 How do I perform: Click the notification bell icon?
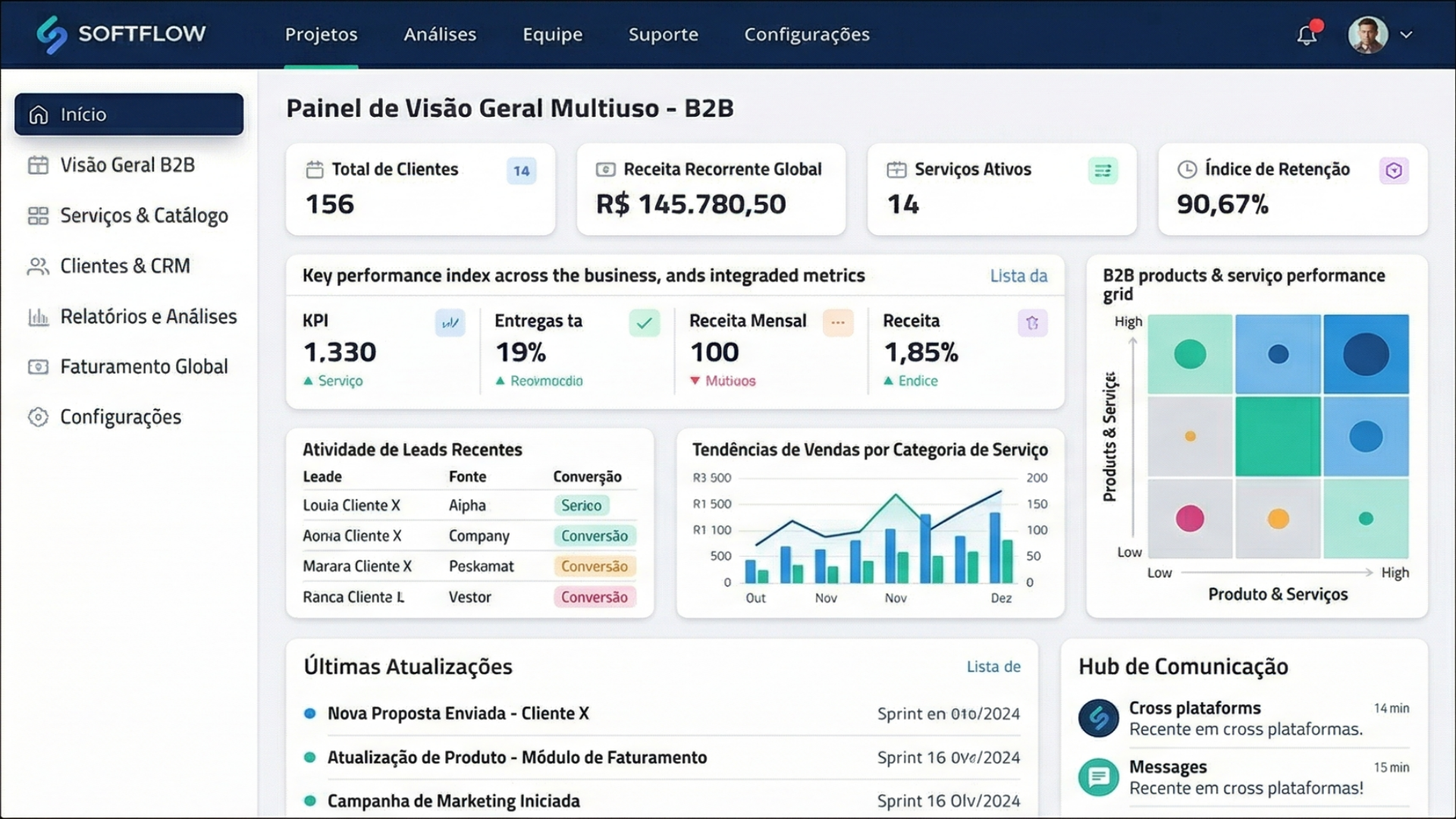[1306, 35]
